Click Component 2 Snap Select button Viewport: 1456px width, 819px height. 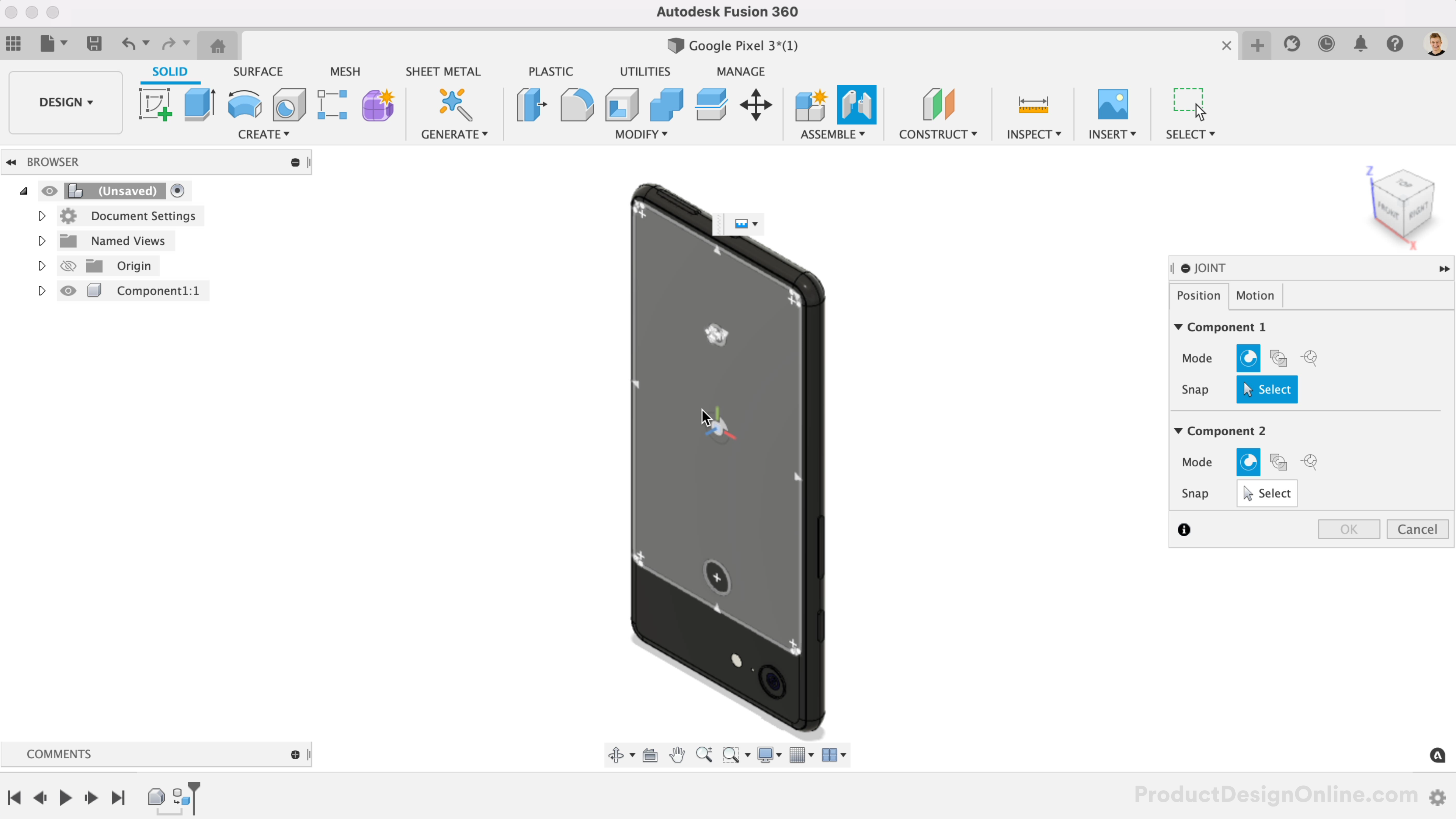(1267, 493)
